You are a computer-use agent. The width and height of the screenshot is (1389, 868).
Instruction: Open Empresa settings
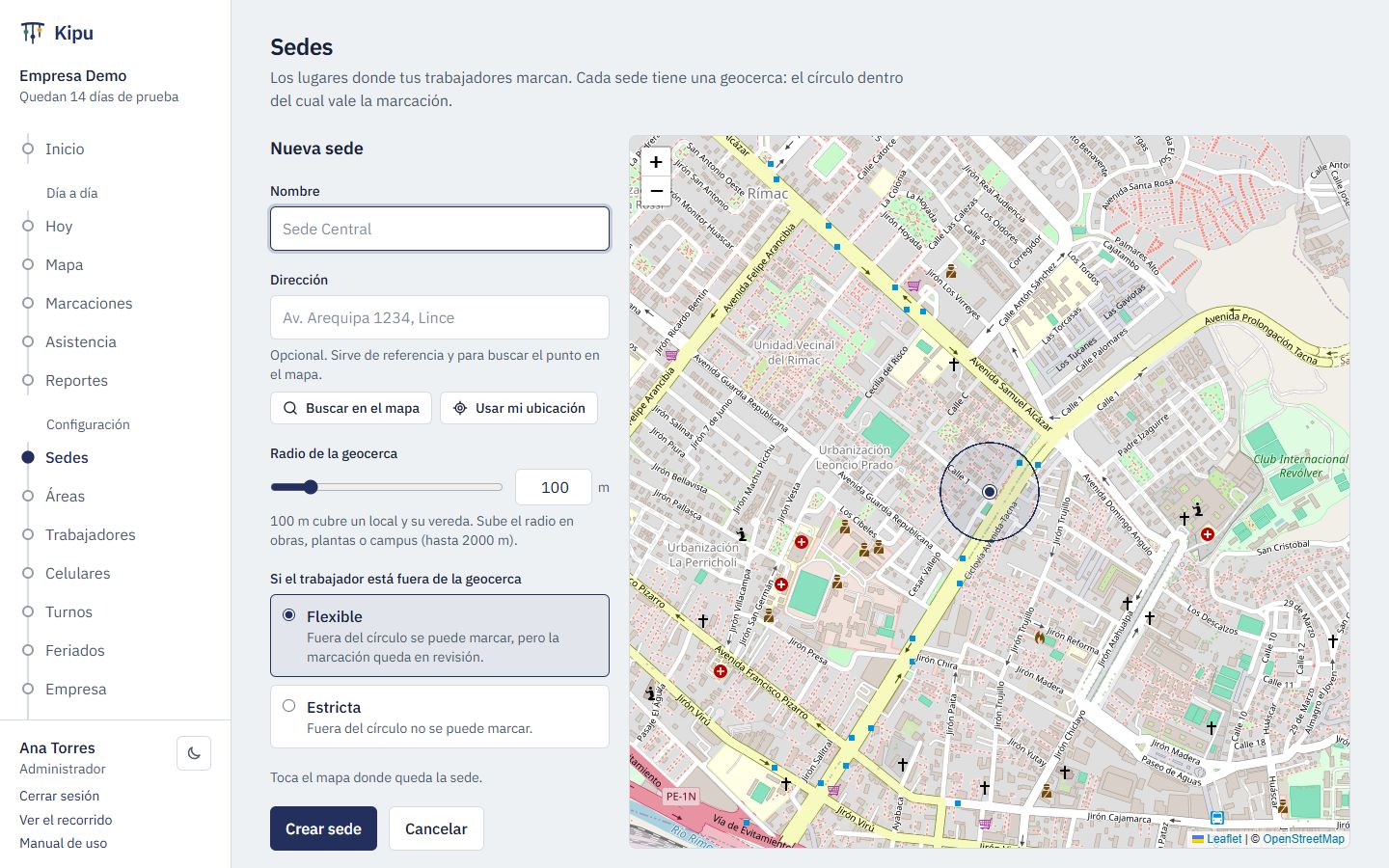(75, 689)
